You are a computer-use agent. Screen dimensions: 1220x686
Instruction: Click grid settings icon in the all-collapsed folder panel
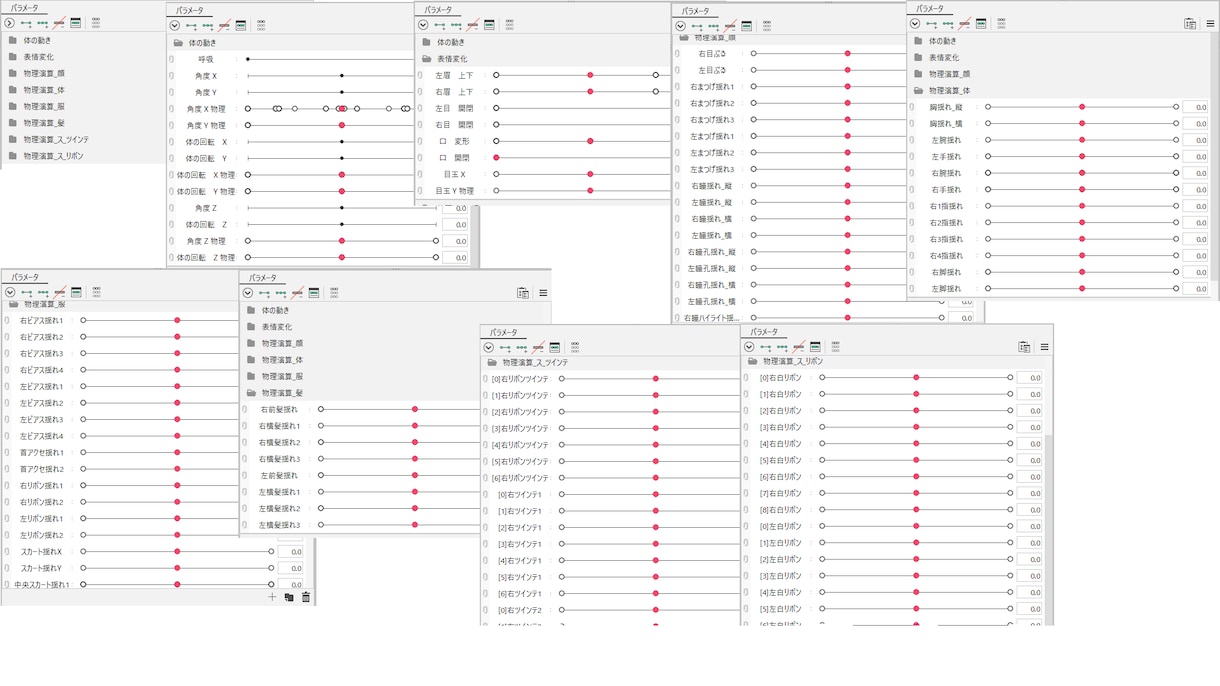[x=96, y=23]
